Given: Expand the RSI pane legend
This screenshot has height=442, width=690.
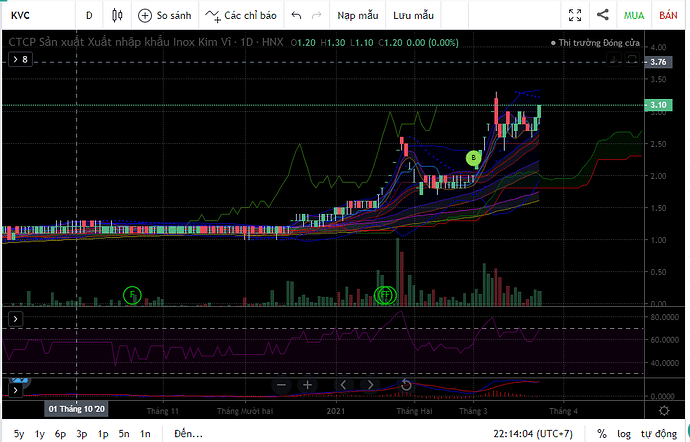Looking at the screenshot, I should [x=15, y=319].
